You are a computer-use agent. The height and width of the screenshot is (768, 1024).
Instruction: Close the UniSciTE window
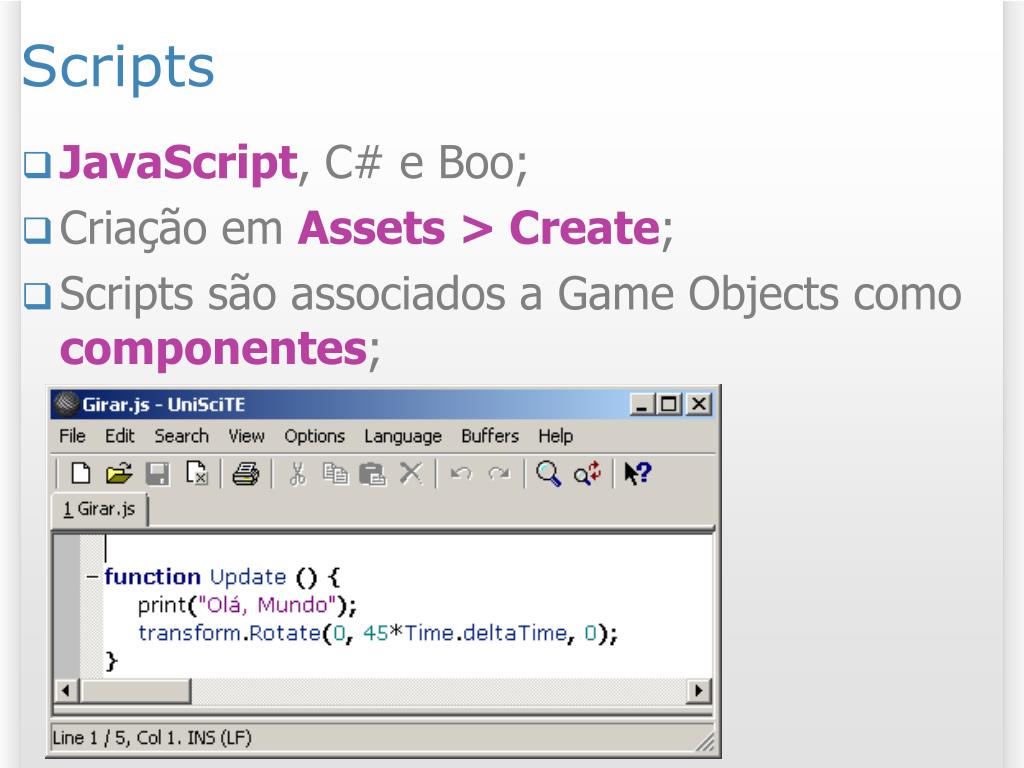699,404
